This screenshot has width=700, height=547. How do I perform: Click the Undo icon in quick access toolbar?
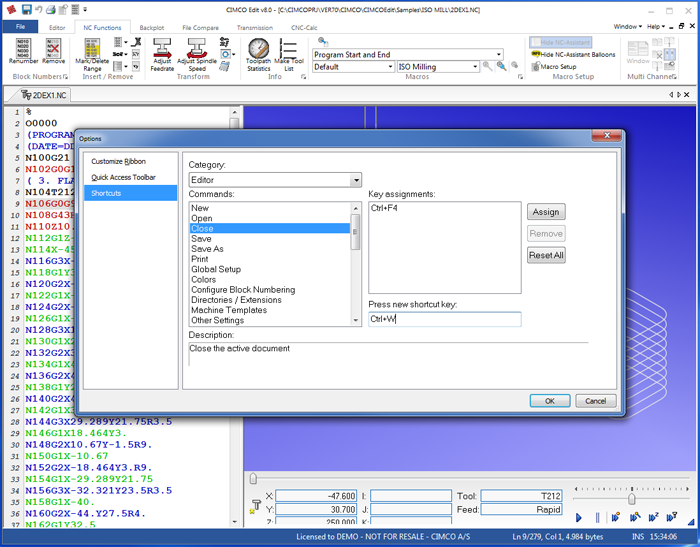(39, 9)
